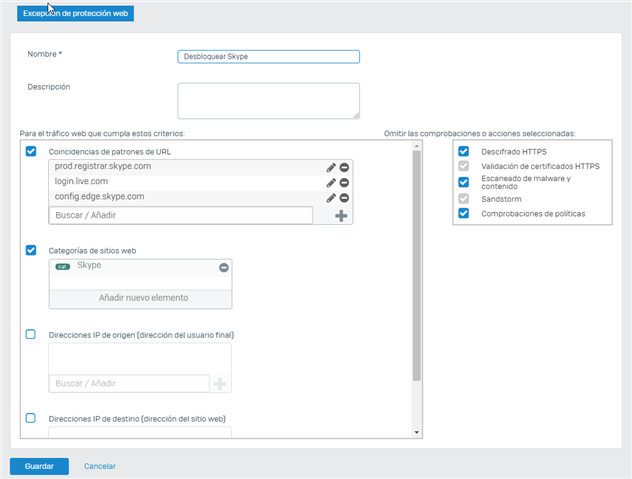Remove the Skype category entry
Viewport: 632px width, 479px height.
point(224,268)
